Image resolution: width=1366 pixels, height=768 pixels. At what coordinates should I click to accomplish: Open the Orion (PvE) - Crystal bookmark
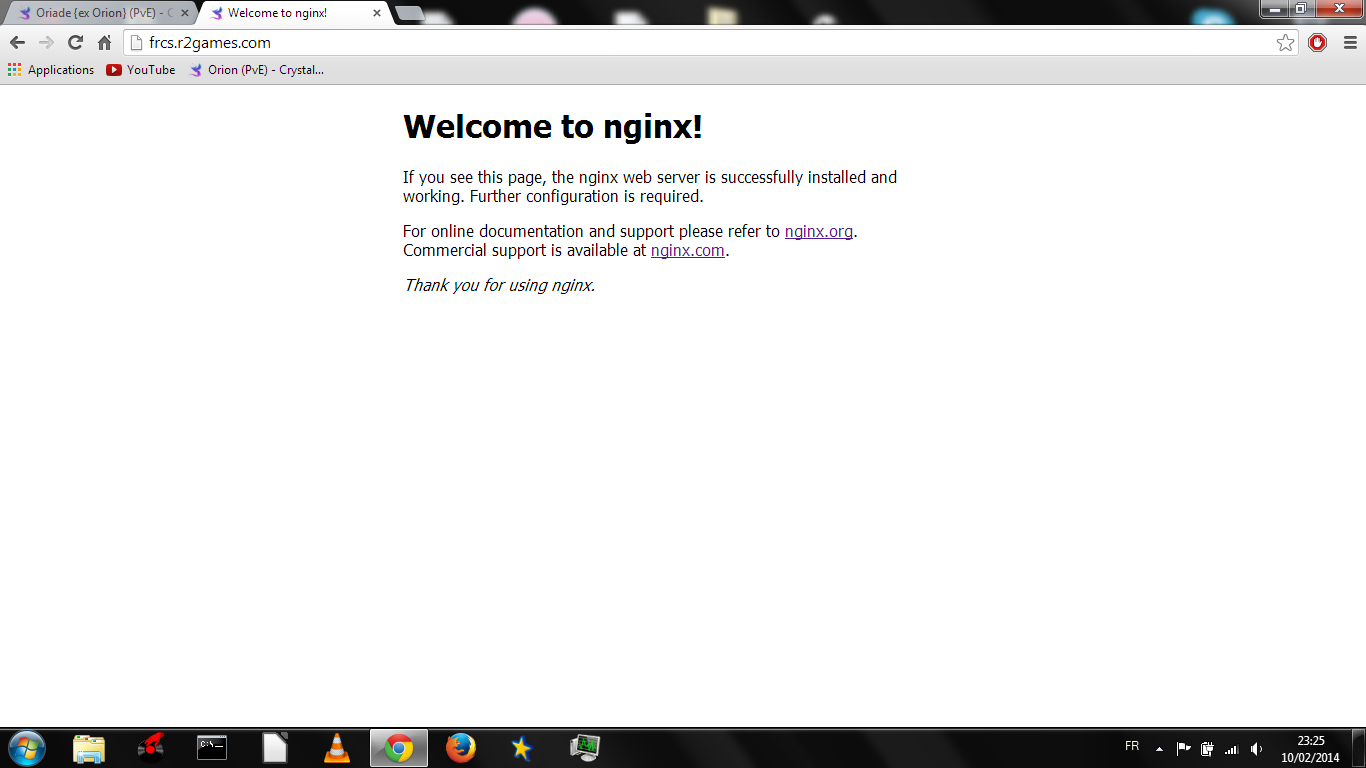257,70
